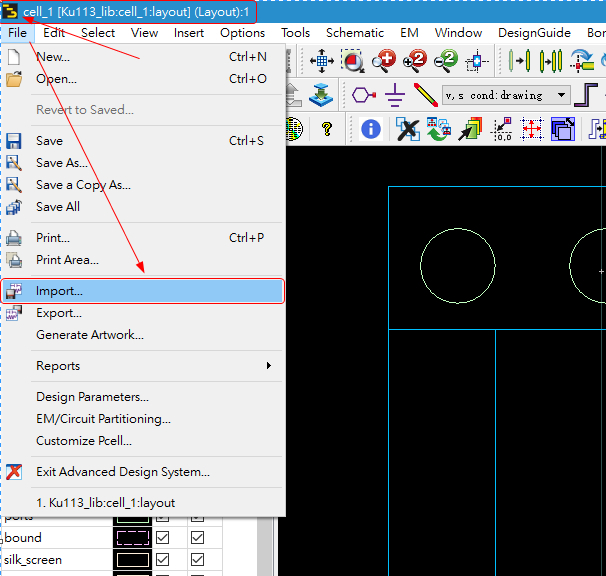The image size is (606, 576).
Task: Open the 'v,s cond:drawing' layer dropdown
Action: pos(506,95)
